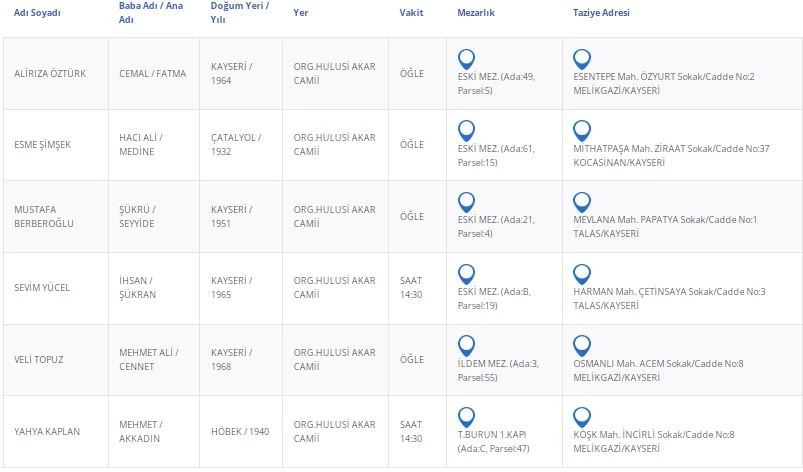Viewport: 803px width, 472px height.
Task: Click cemetery map pin for Esme Şimşek
Action: [x=466, y=130]
